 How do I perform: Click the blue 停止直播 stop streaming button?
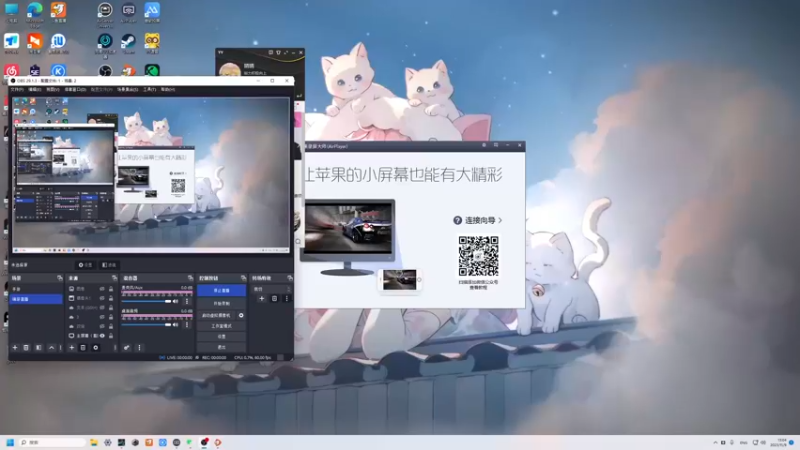[x=221, y=290]
